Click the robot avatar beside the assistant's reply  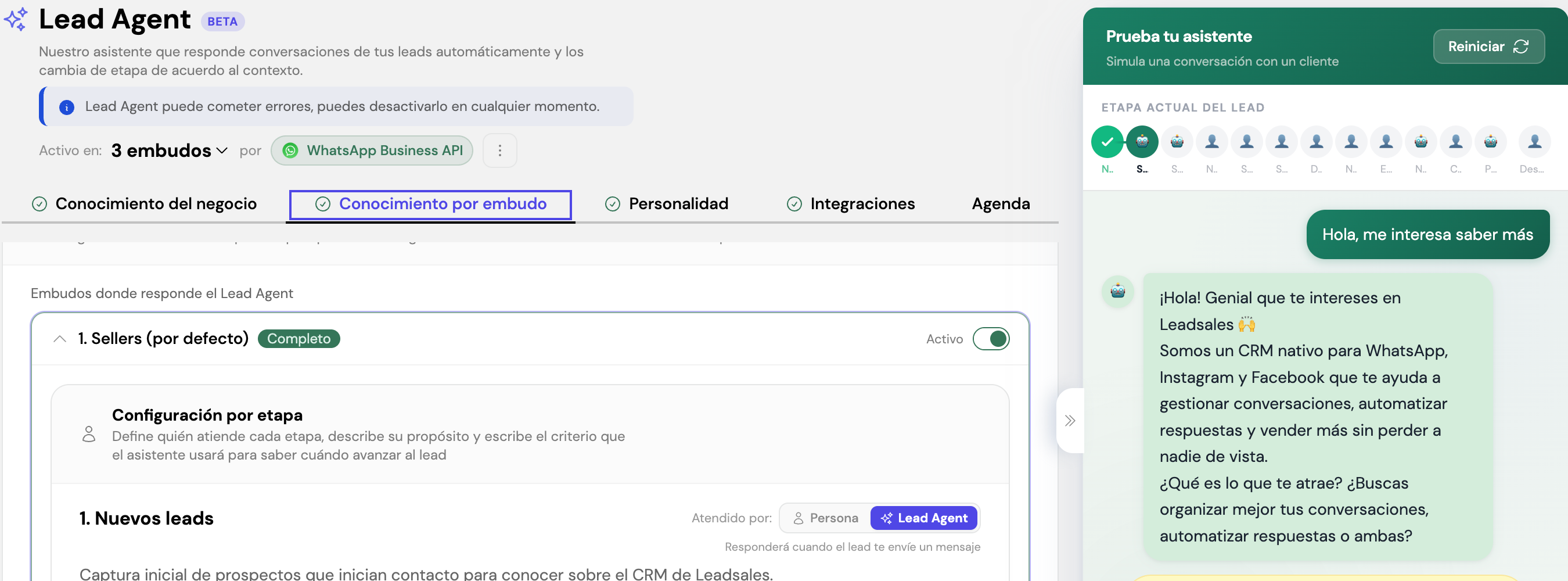coord(1117,291)
